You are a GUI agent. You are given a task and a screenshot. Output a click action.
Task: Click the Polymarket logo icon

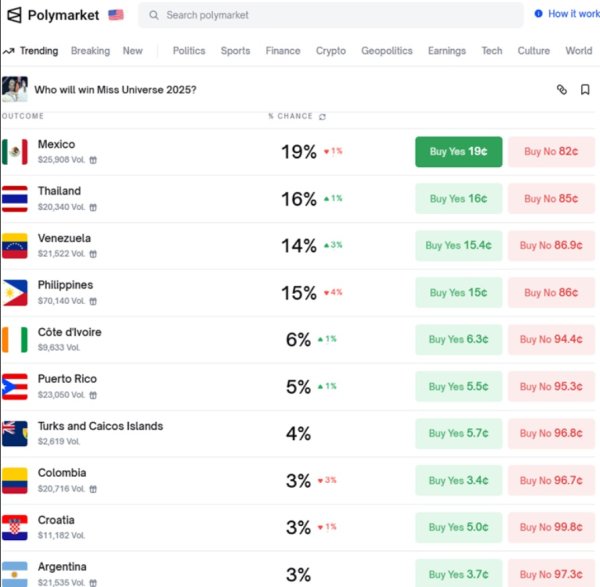point(14,15)
